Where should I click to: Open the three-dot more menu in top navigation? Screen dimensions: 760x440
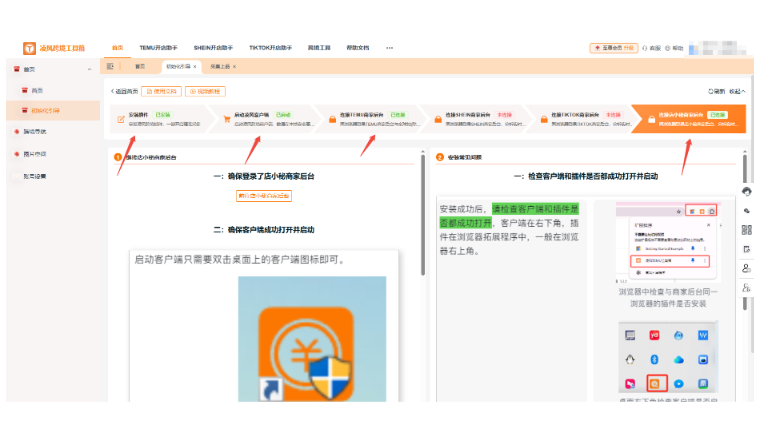(x=389, y=47)
